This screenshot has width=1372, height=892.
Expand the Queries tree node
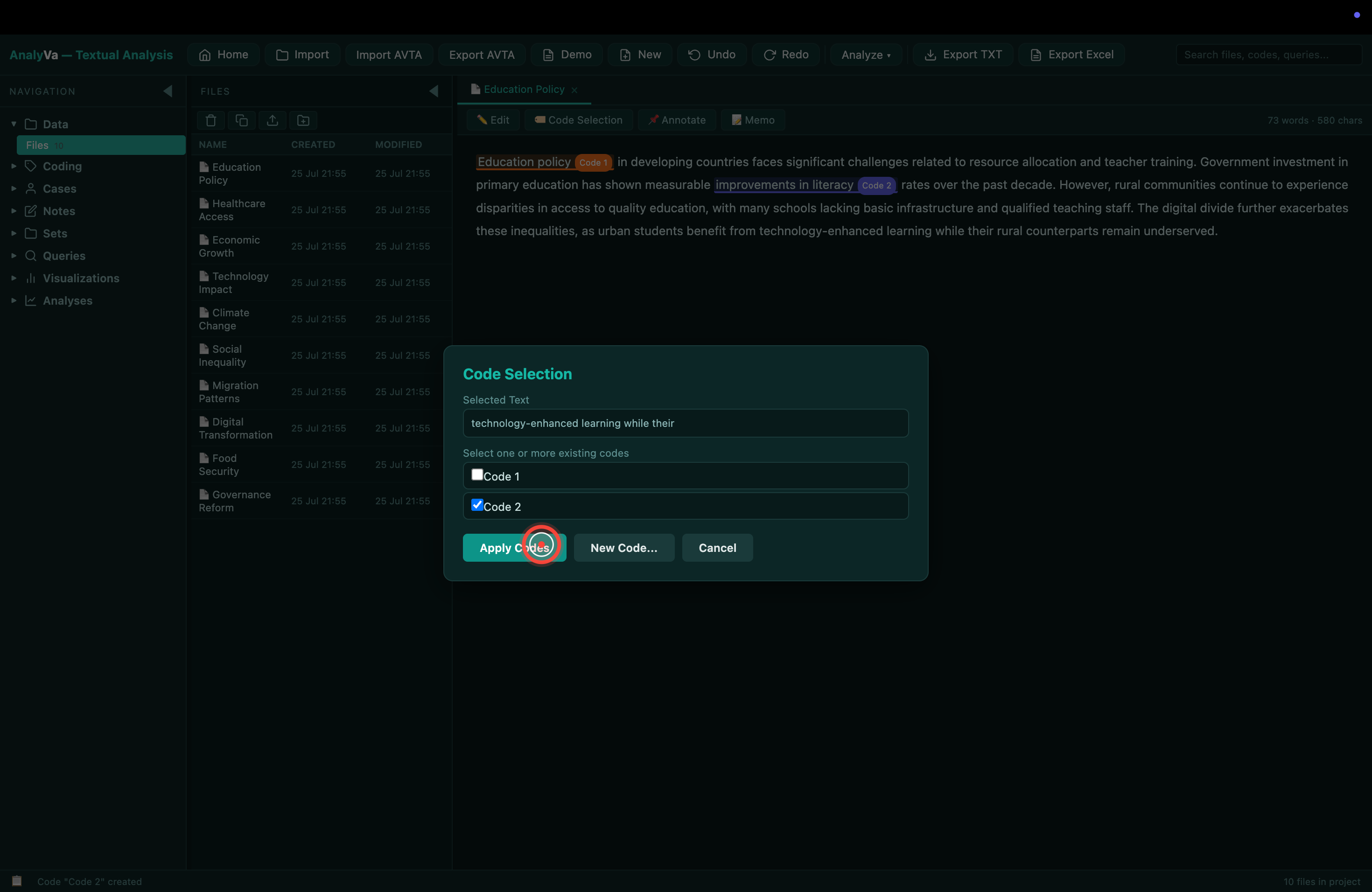(x=14, y=256)
